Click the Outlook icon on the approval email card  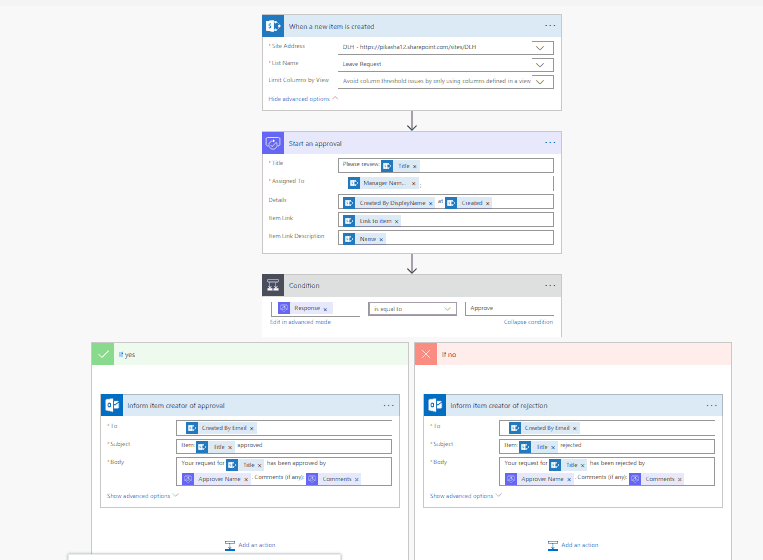[x=112, y=405]
